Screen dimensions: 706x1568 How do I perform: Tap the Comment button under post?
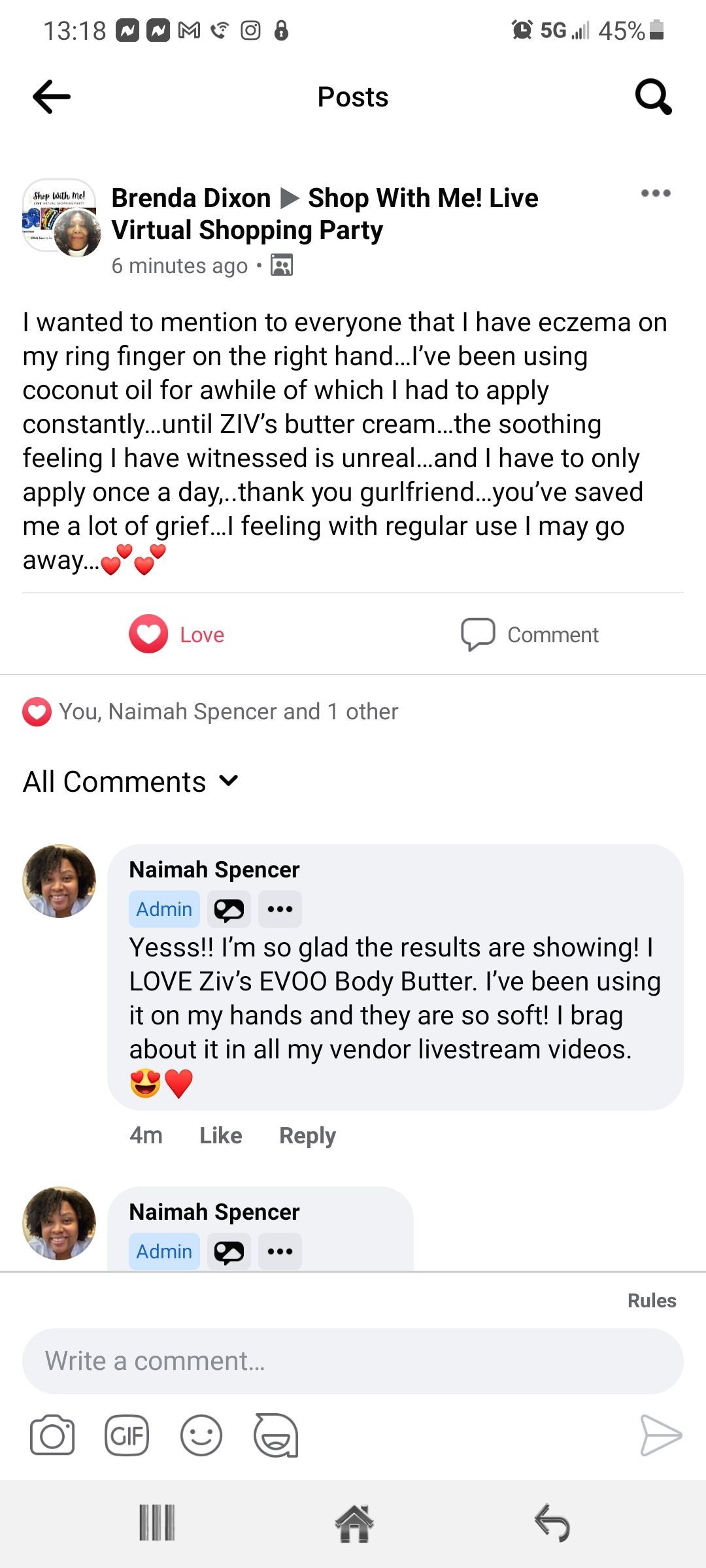coord(529,634)
